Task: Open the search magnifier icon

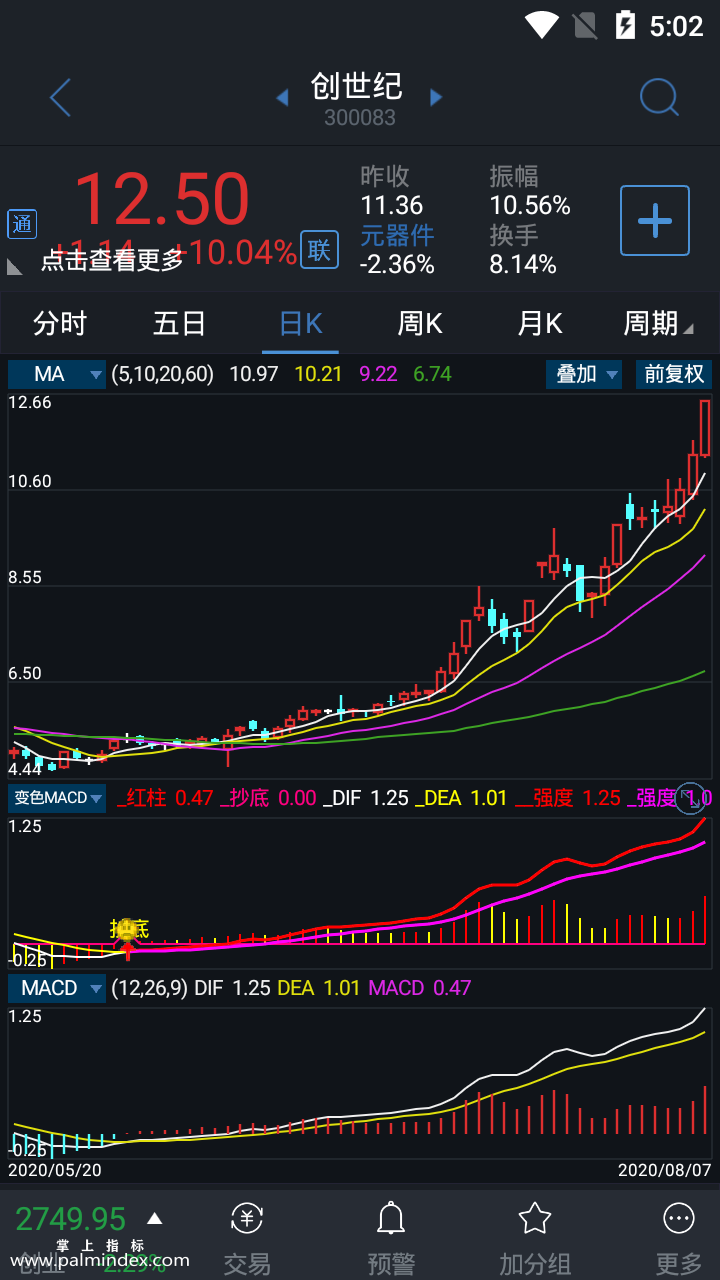Action: tap(659, 98)
